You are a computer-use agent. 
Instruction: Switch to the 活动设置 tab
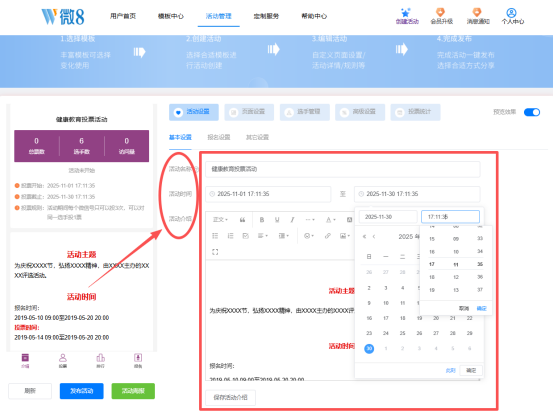pos(194,112)
